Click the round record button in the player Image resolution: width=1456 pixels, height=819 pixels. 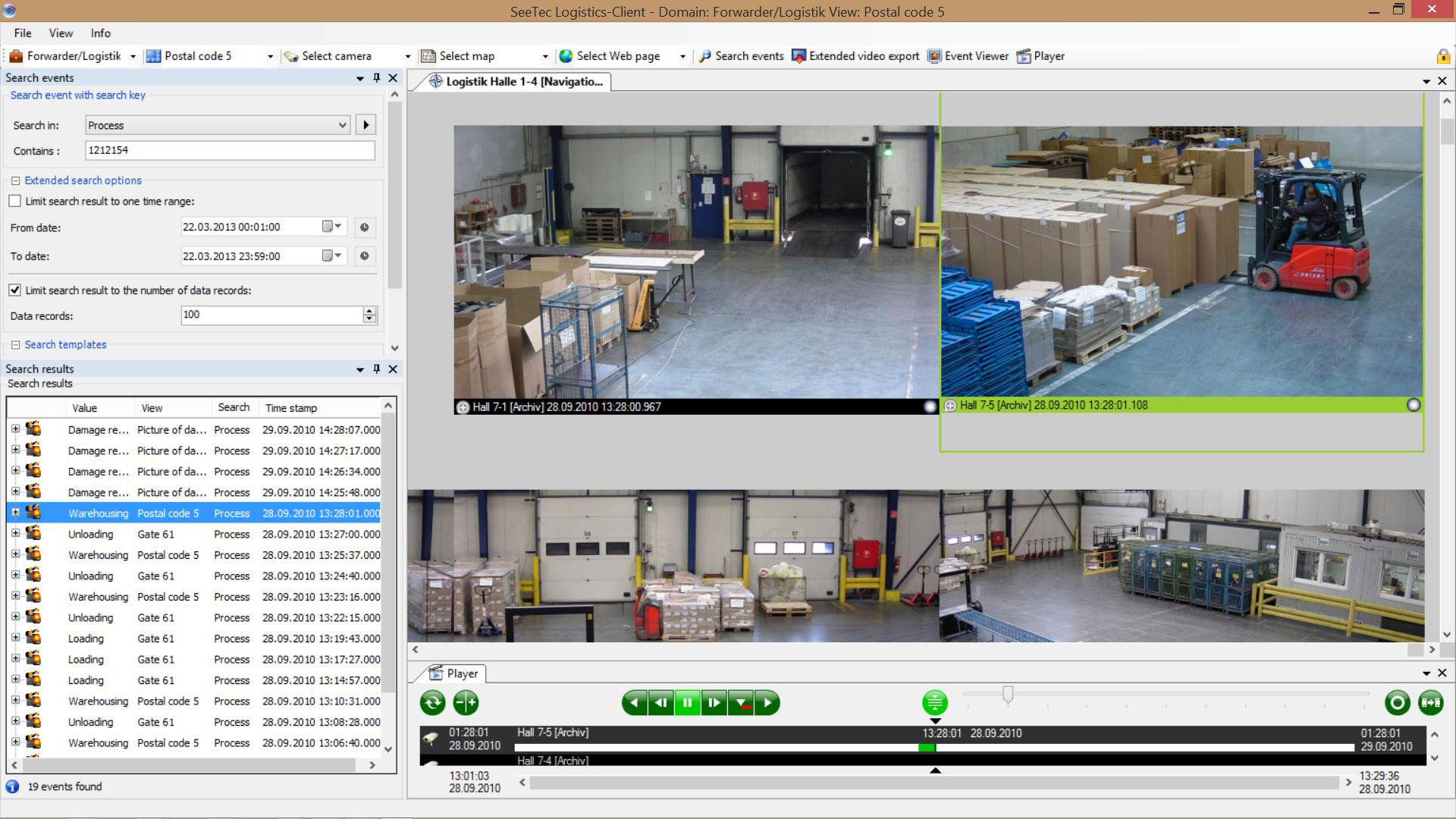(x=1397, y=703)
